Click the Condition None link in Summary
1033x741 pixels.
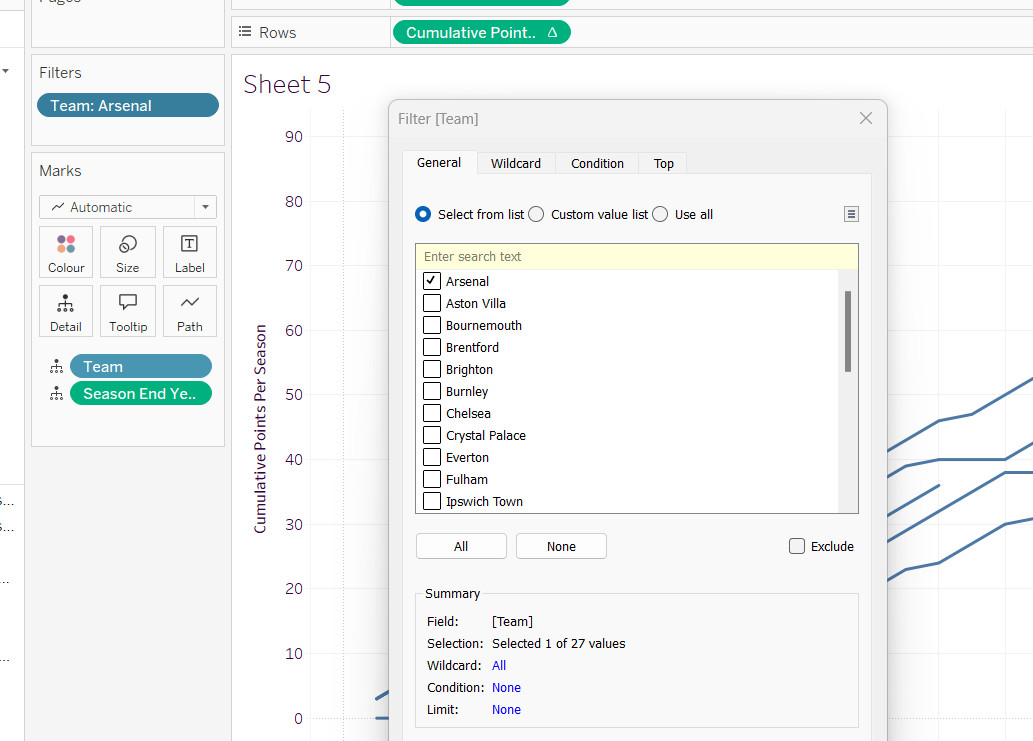point(506,688)
